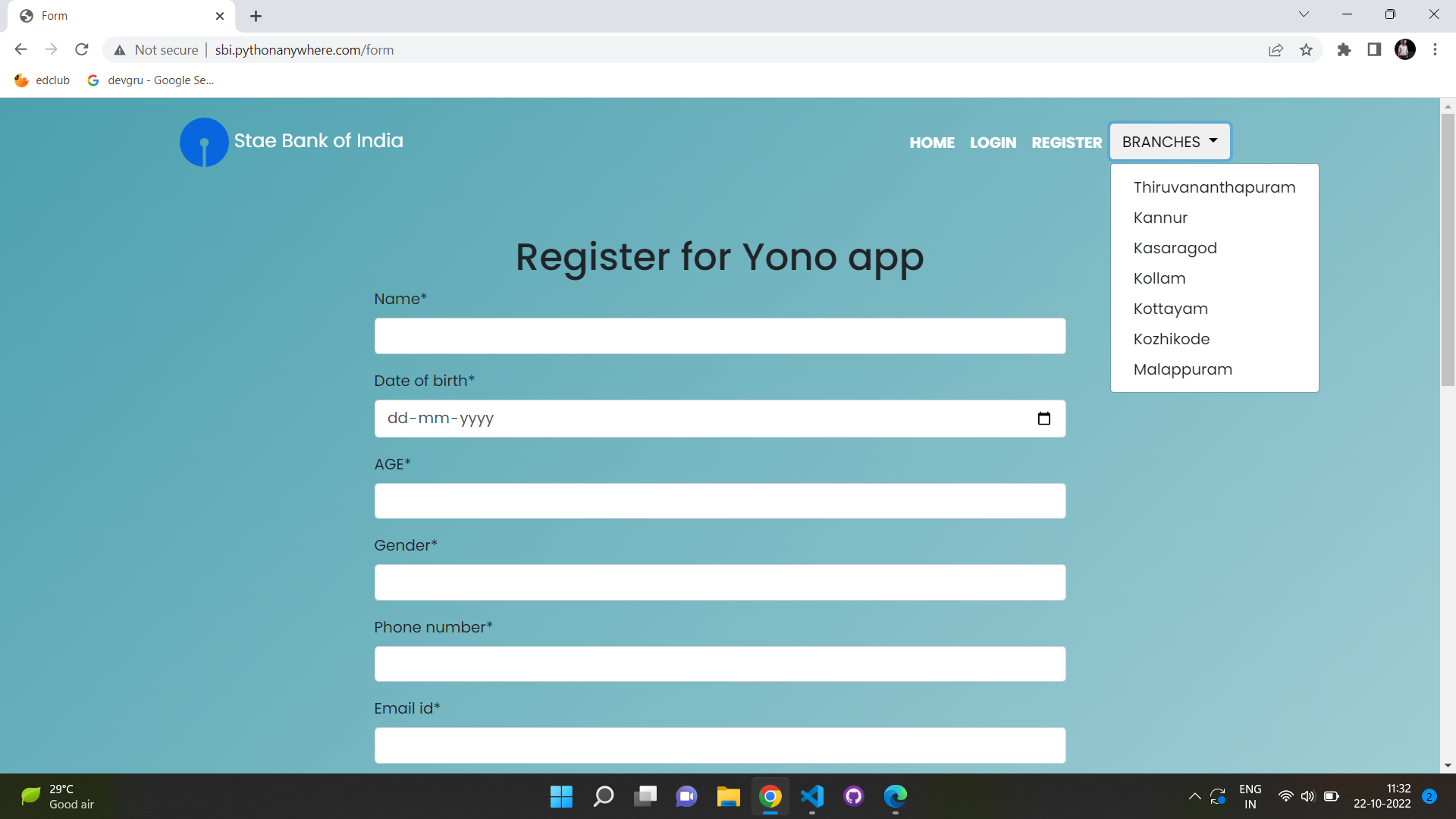Bookmark this page with the star icon
The height and width of the screenshot is (819, 1456).
point(1306,50)
